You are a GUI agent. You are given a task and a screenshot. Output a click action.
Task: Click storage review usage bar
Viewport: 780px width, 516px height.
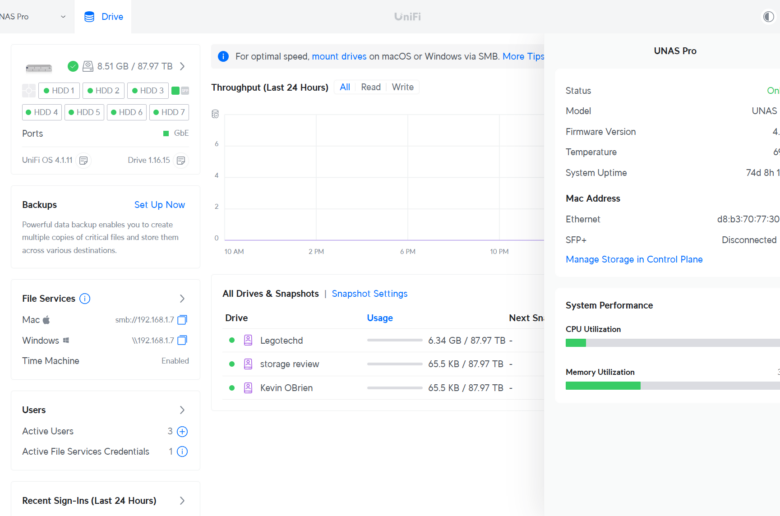click(x=394, y=364)
